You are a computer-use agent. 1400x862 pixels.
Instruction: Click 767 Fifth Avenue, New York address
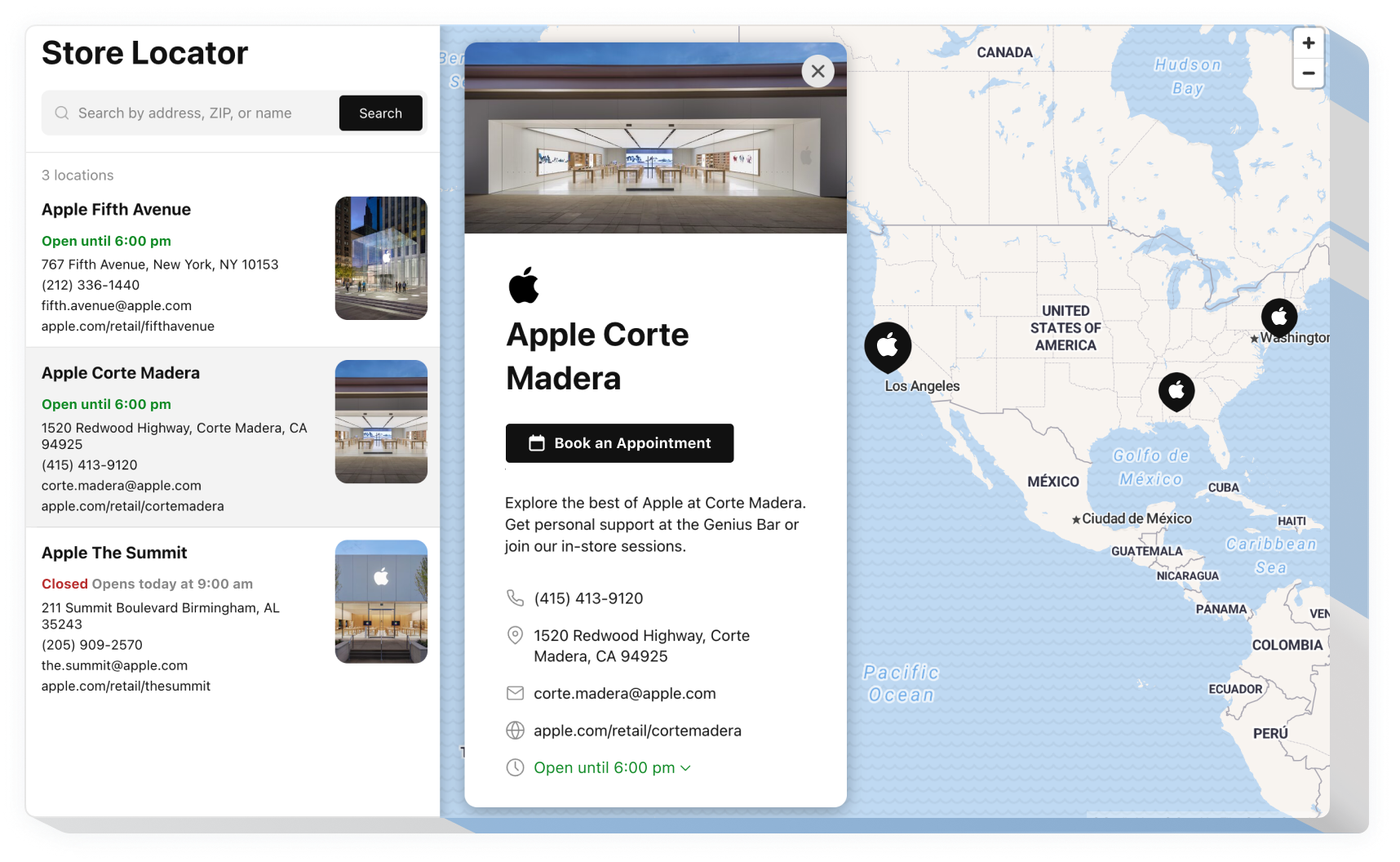point(160,264)
